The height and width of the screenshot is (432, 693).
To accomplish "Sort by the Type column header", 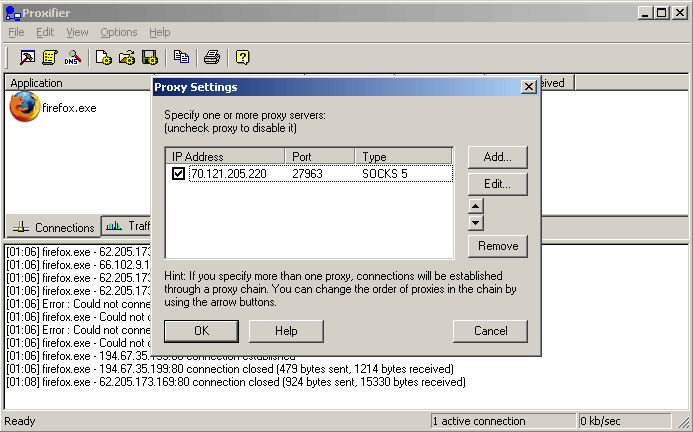I will click(x=404, y=157).
